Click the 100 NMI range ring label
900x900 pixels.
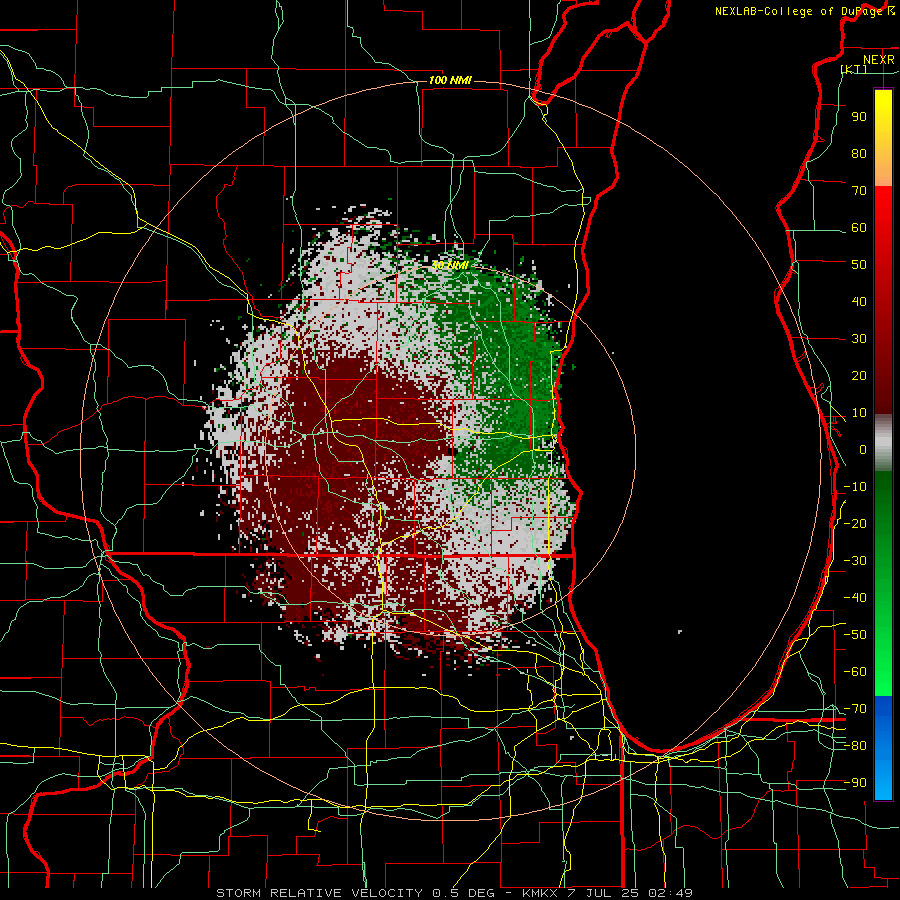click(450, 80)
